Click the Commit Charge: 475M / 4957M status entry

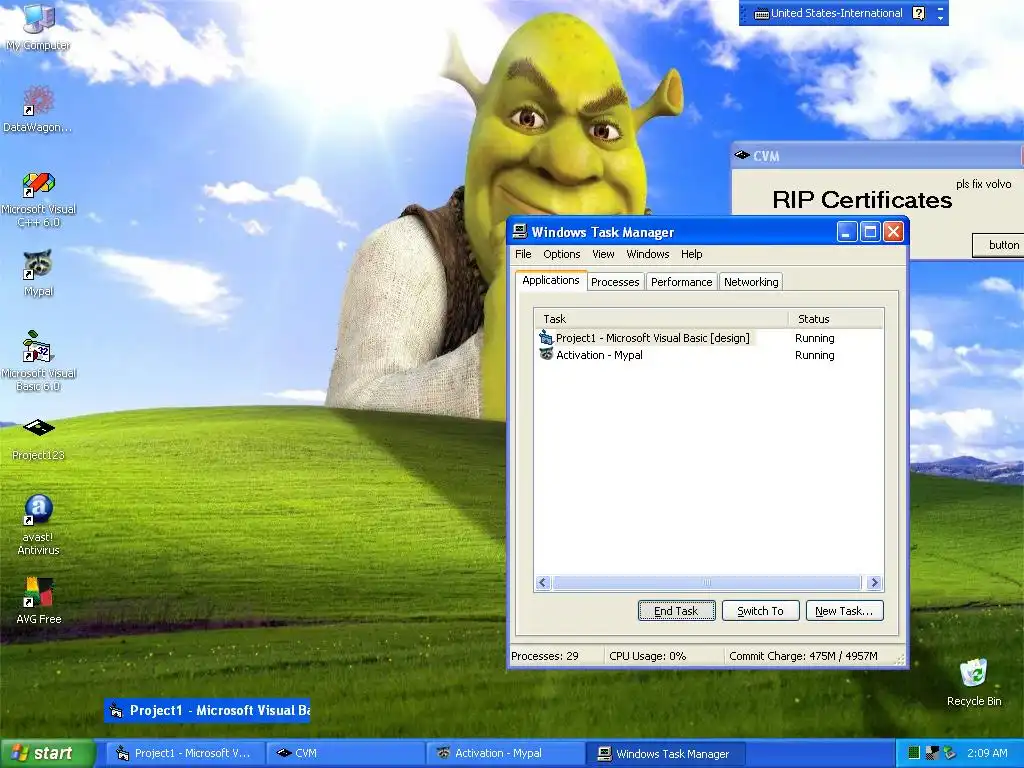point(803,656)
